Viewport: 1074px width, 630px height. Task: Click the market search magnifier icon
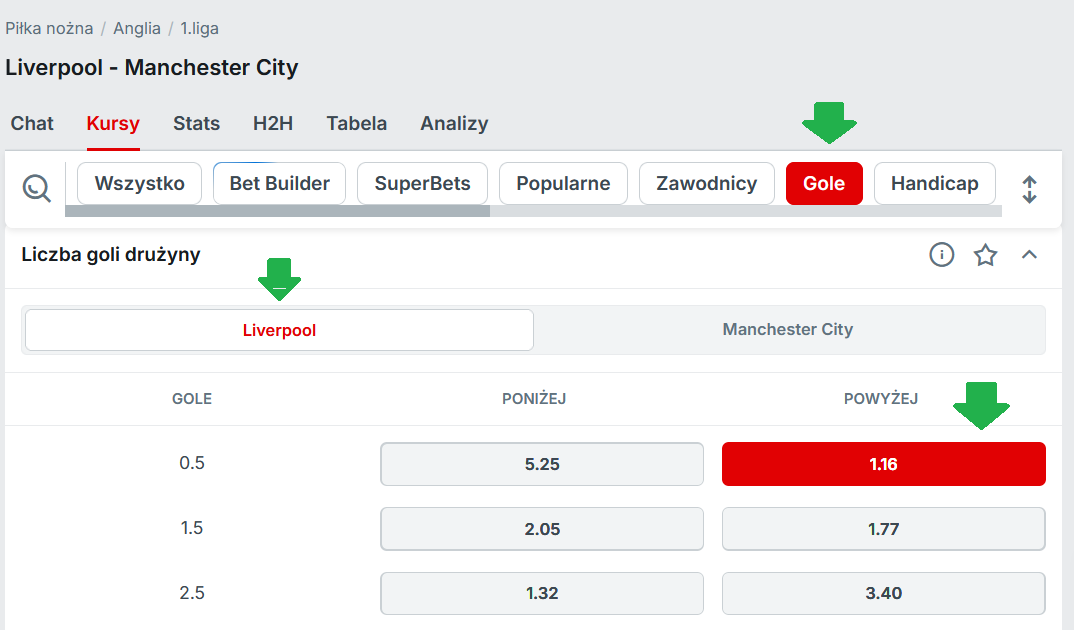tap(36, 187)
